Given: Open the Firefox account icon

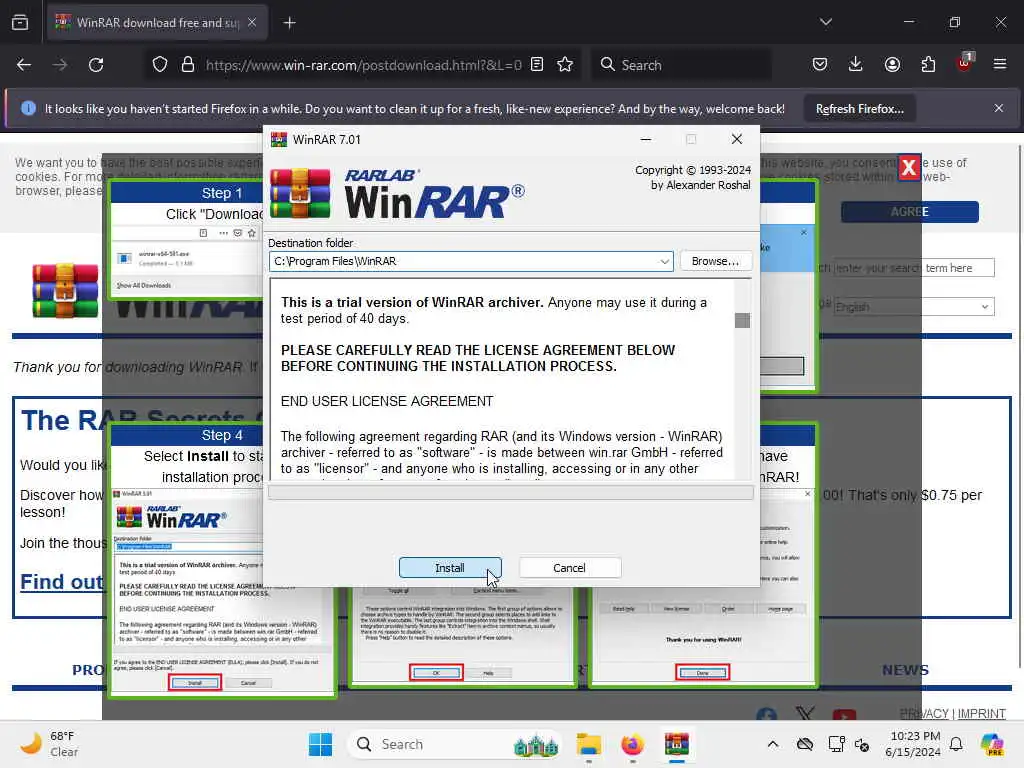Looking at the screenshot, I should tap(892, 65).
